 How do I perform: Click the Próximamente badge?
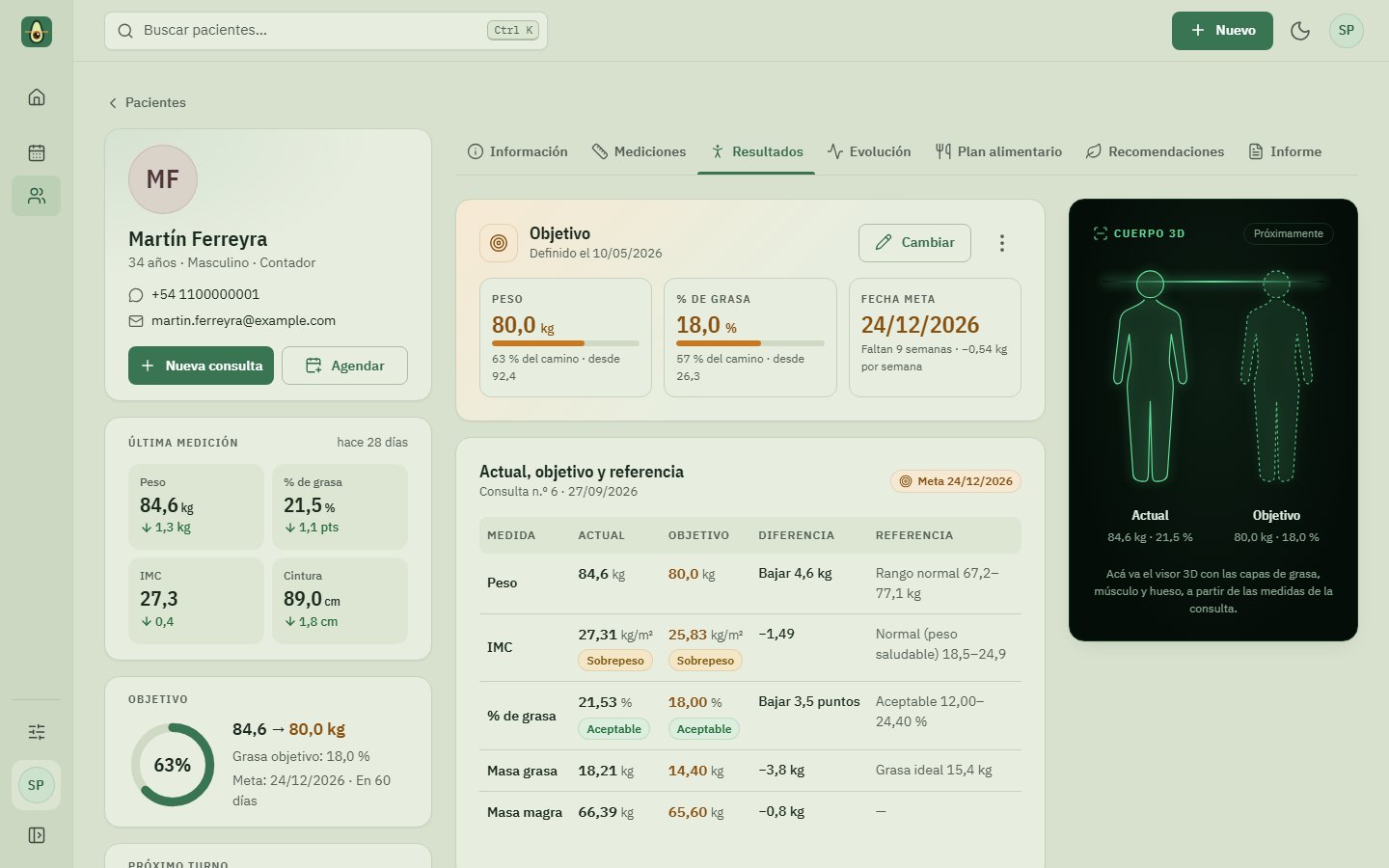coord(1288,233)
